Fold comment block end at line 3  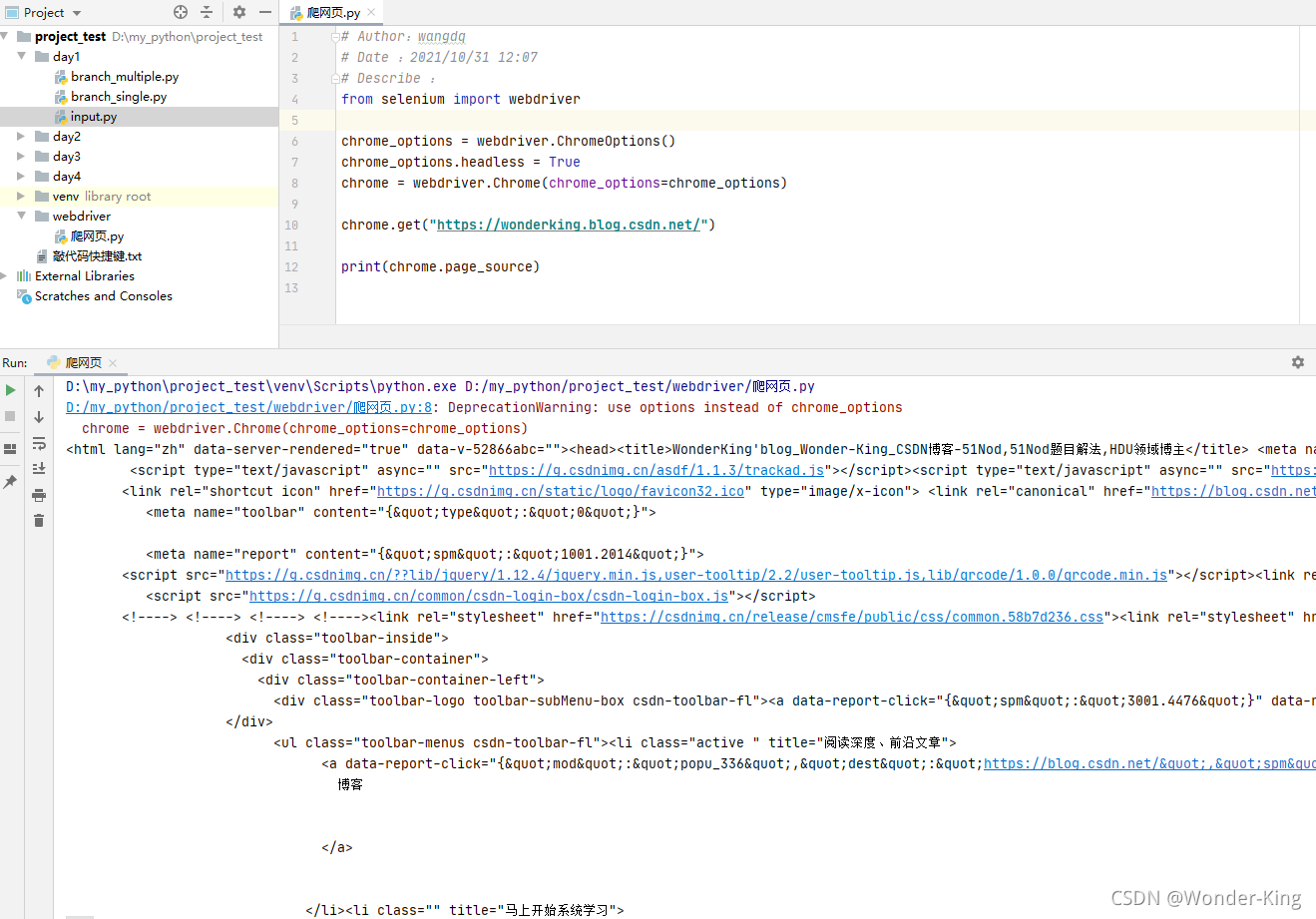tap(334, 78)
